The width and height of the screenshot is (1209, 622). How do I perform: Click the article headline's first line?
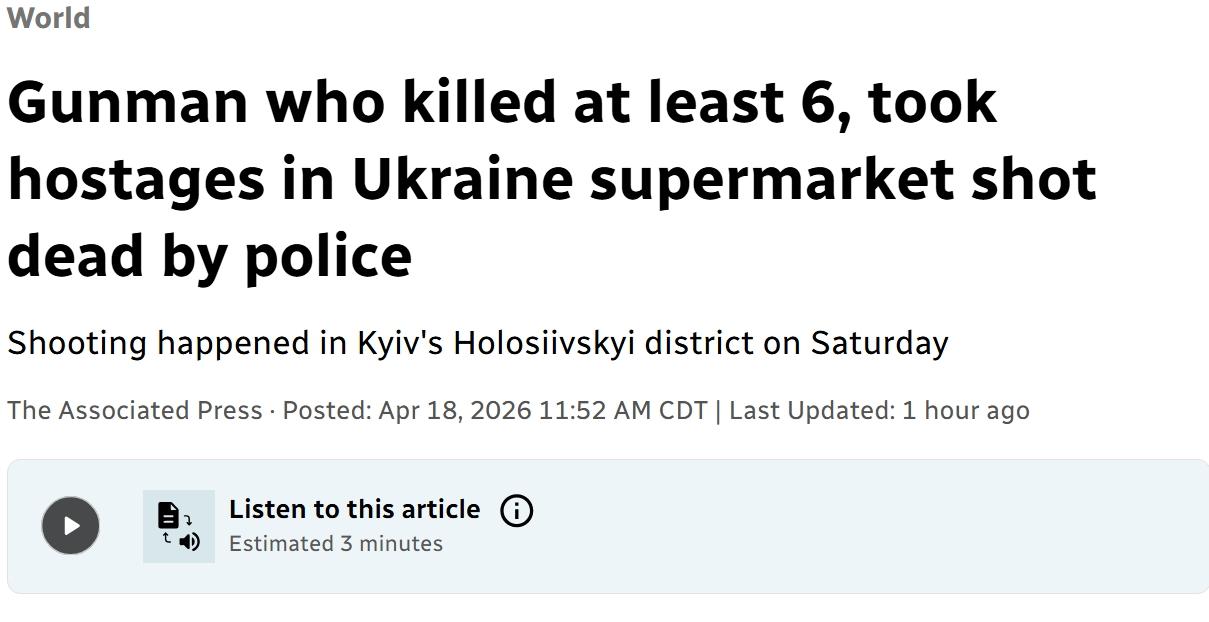[502, 102]
